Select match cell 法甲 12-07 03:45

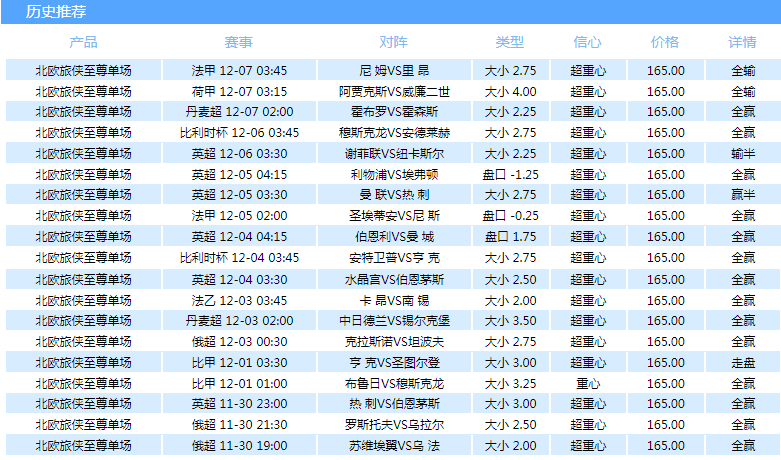tap(239, 70)
